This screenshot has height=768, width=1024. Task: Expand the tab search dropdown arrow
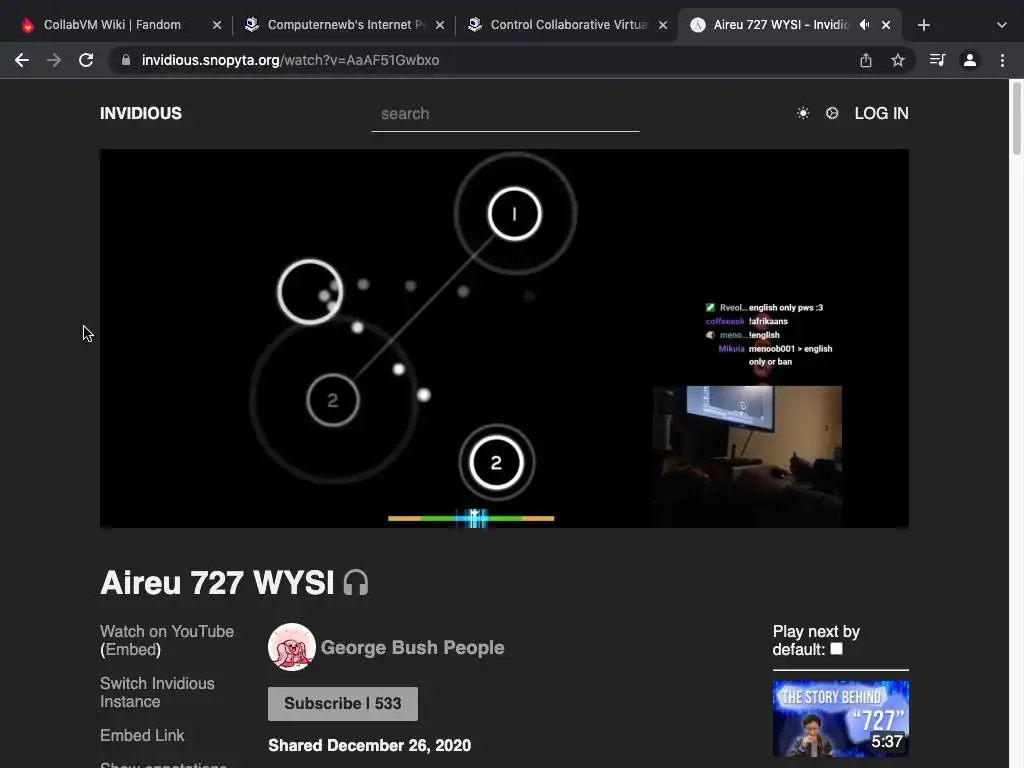coord(1002,25)
